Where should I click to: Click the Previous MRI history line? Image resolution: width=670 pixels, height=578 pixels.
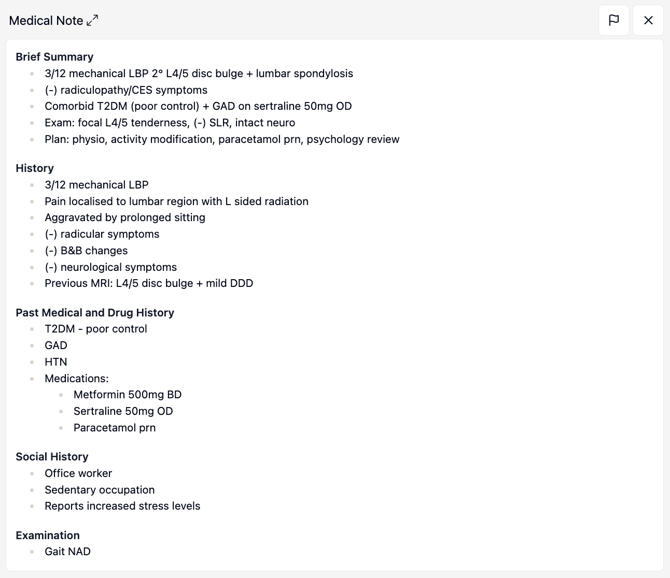click(x=149, y=283)
